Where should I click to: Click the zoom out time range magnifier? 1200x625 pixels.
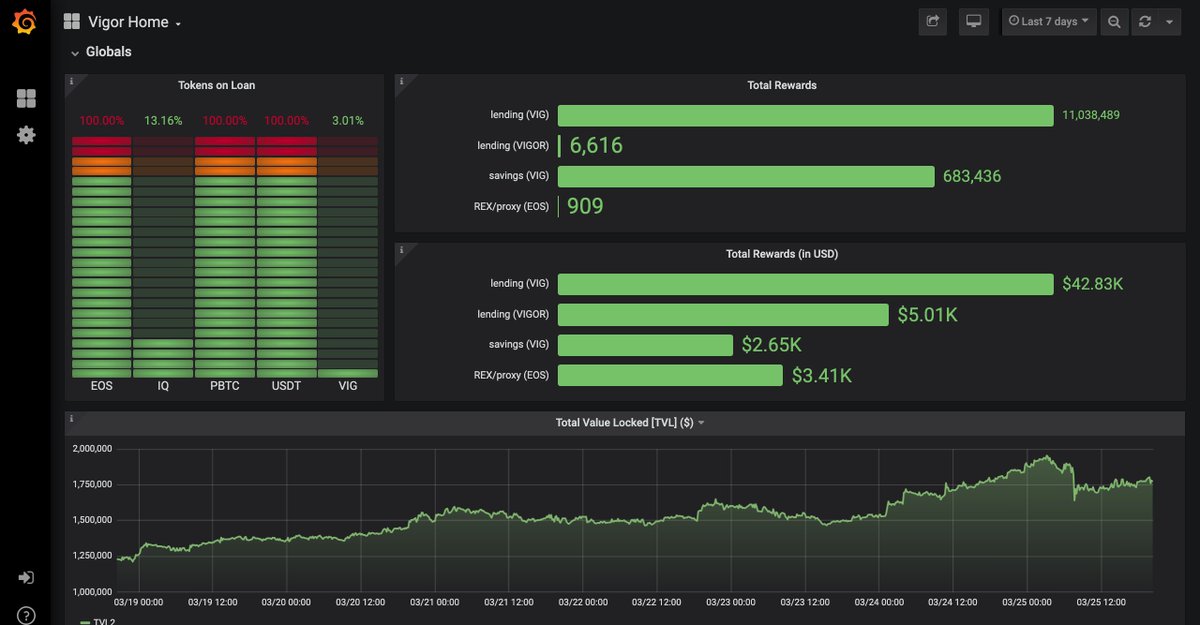[1114, 22]
